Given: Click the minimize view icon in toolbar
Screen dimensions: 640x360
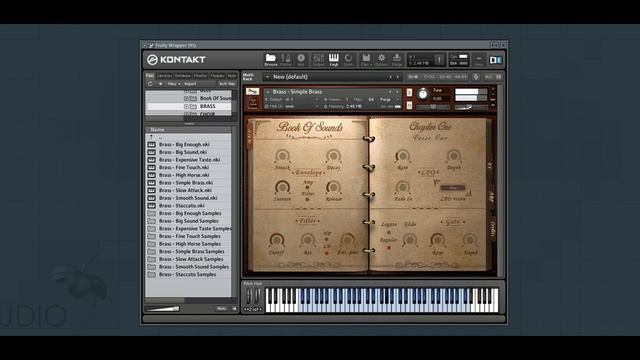Looking at the screenshot, I should coord(479,60).
